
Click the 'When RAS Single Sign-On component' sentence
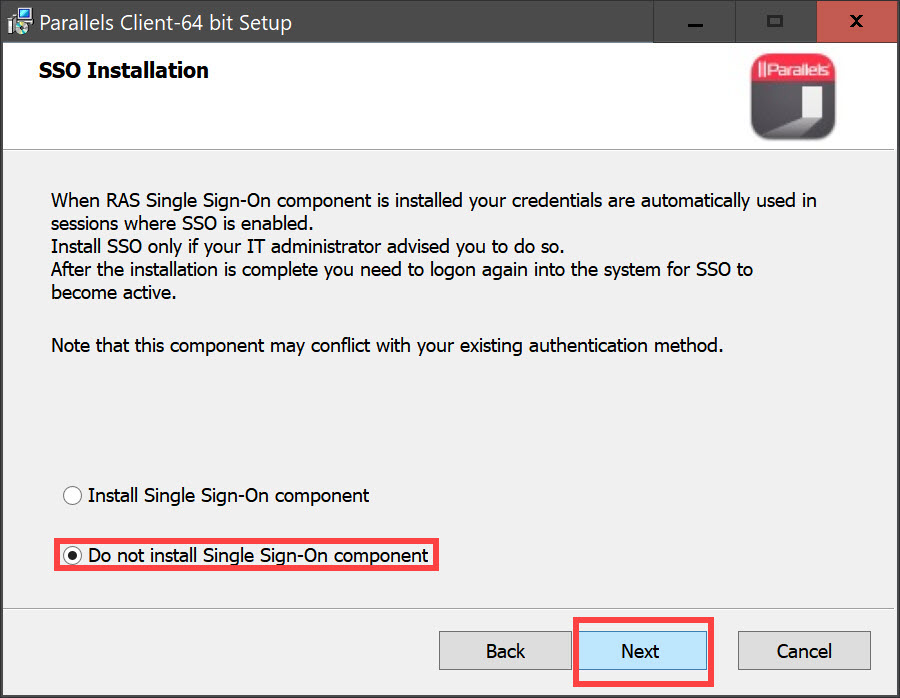tap(433, 201)
